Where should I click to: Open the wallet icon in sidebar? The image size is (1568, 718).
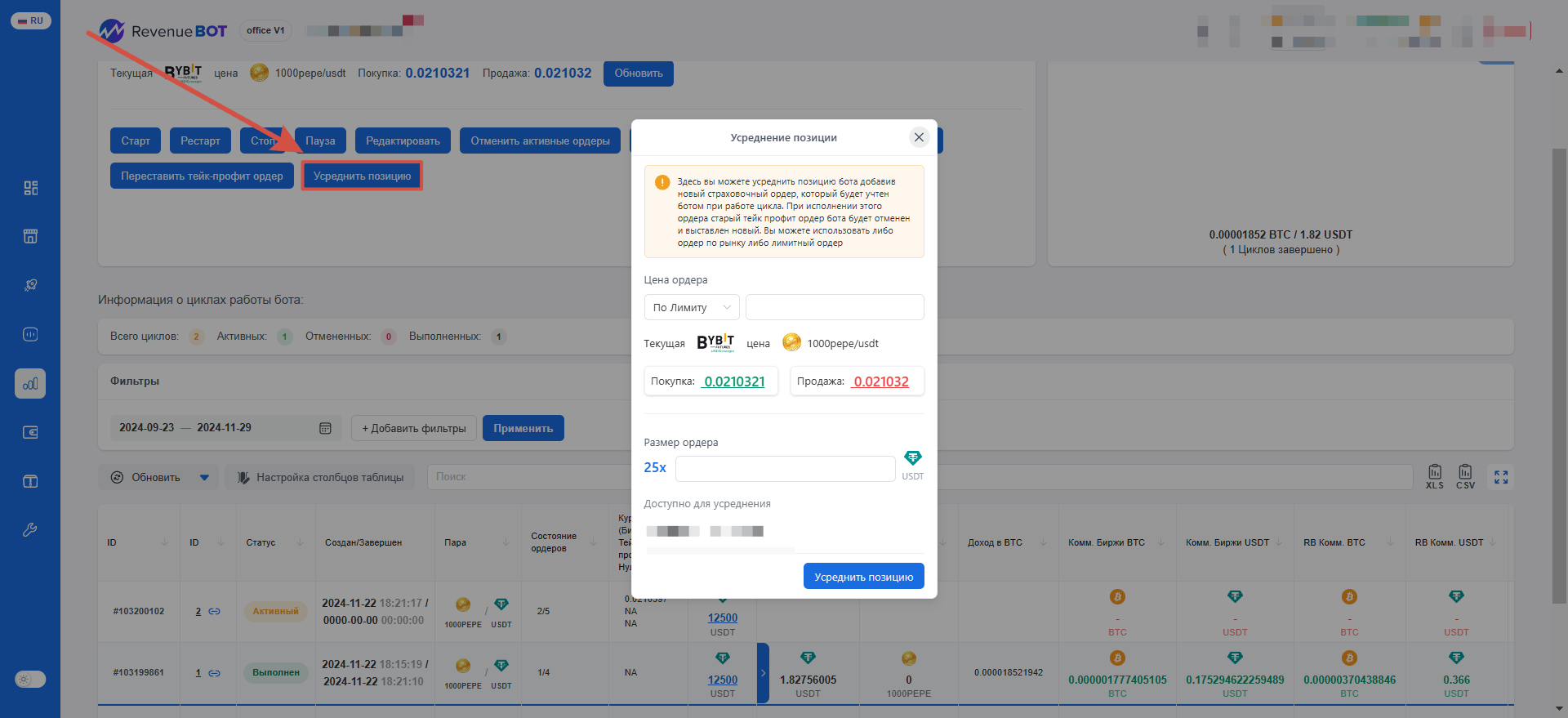click(x=30, y=432)
